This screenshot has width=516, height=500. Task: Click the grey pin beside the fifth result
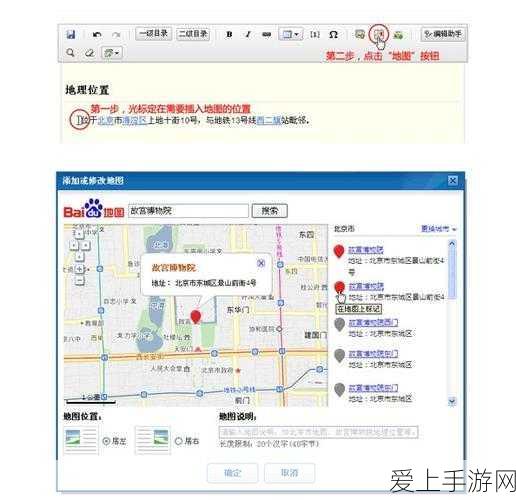pos(339,390)
